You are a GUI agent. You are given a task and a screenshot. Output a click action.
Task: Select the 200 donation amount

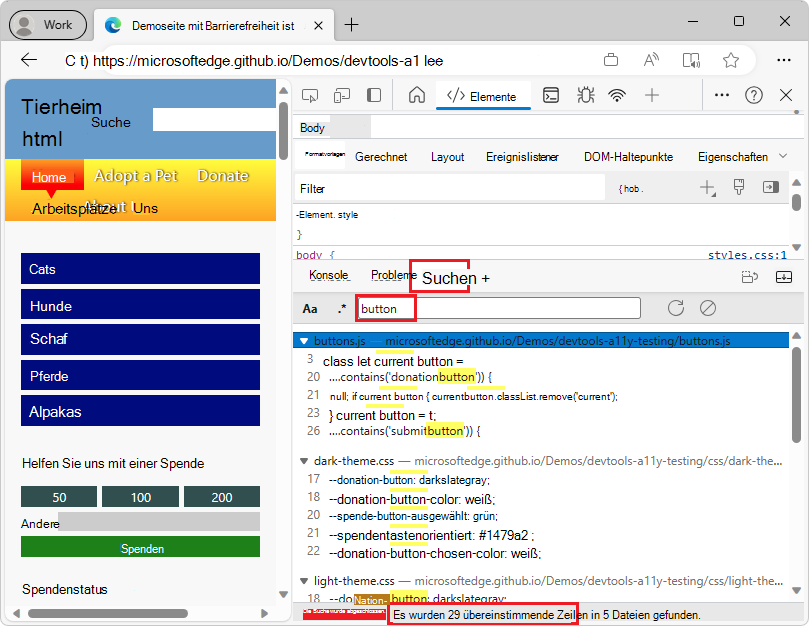[x=222, y=496]
